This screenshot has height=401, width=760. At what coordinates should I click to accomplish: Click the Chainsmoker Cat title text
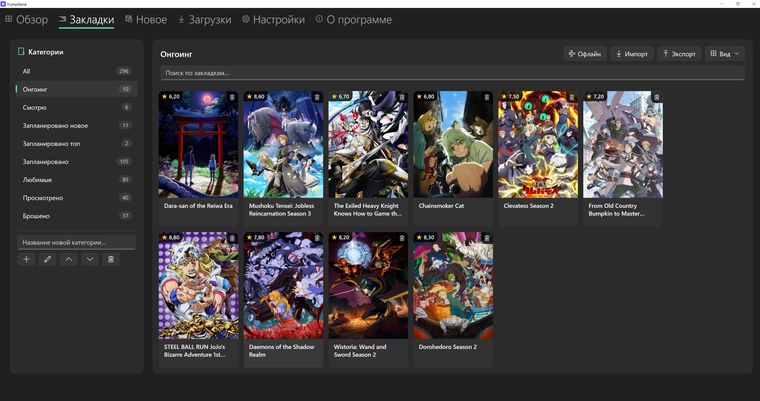tap(441, 206)
